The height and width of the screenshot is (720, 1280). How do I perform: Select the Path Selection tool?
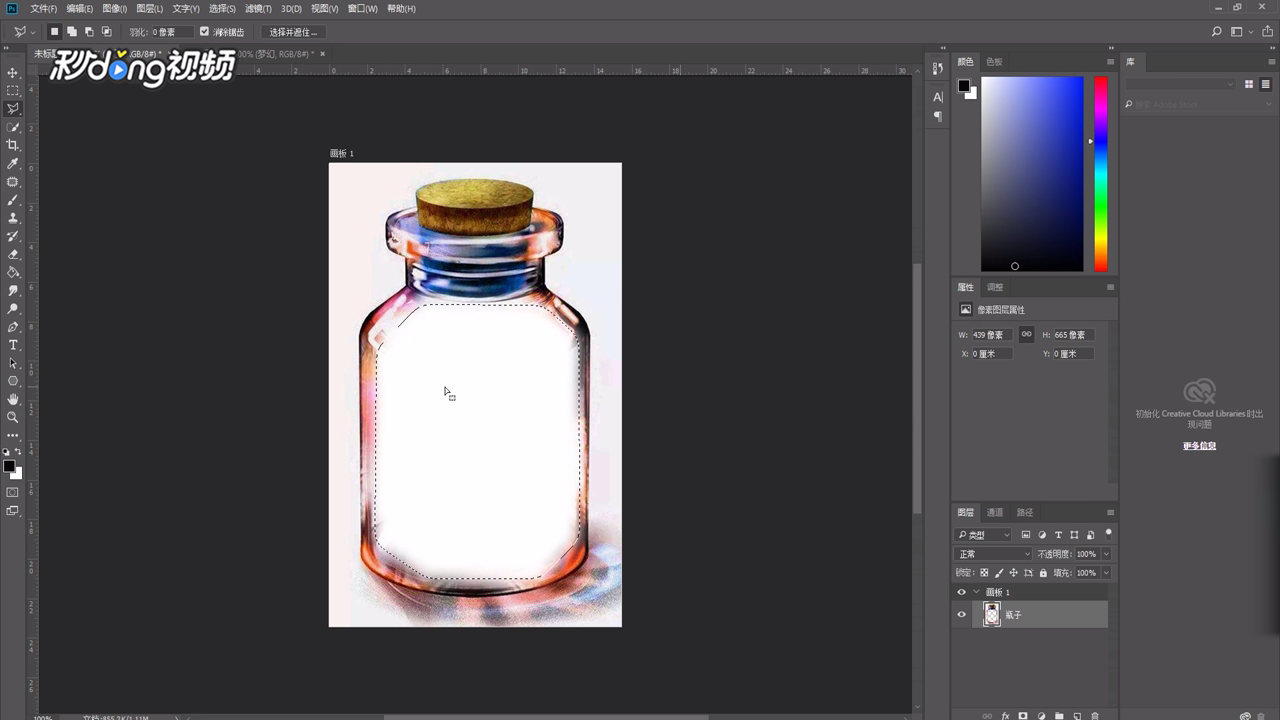pyautogui.click(x=13, y=363)
